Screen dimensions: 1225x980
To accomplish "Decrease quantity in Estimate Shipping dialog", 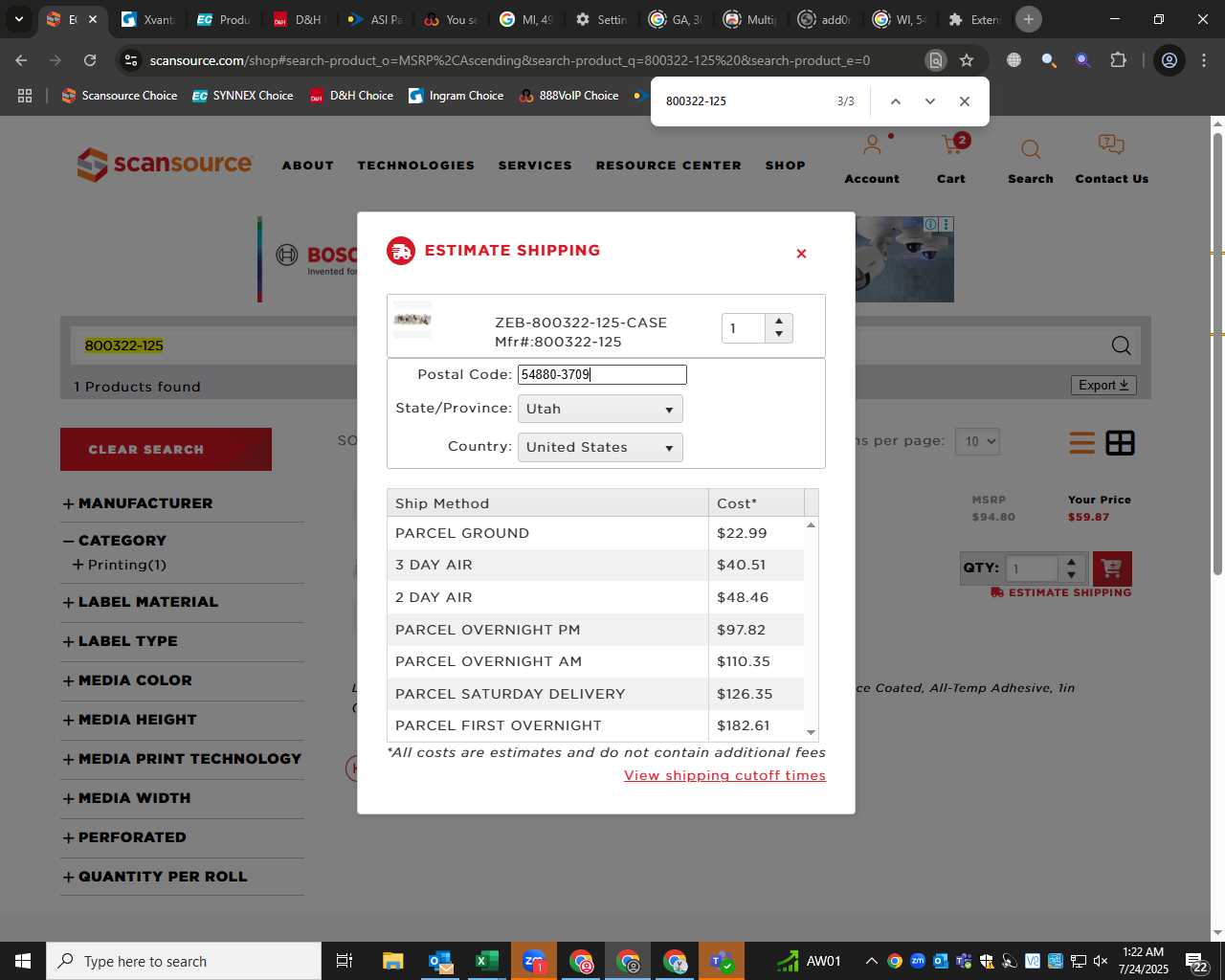I will tap(779, 334).
